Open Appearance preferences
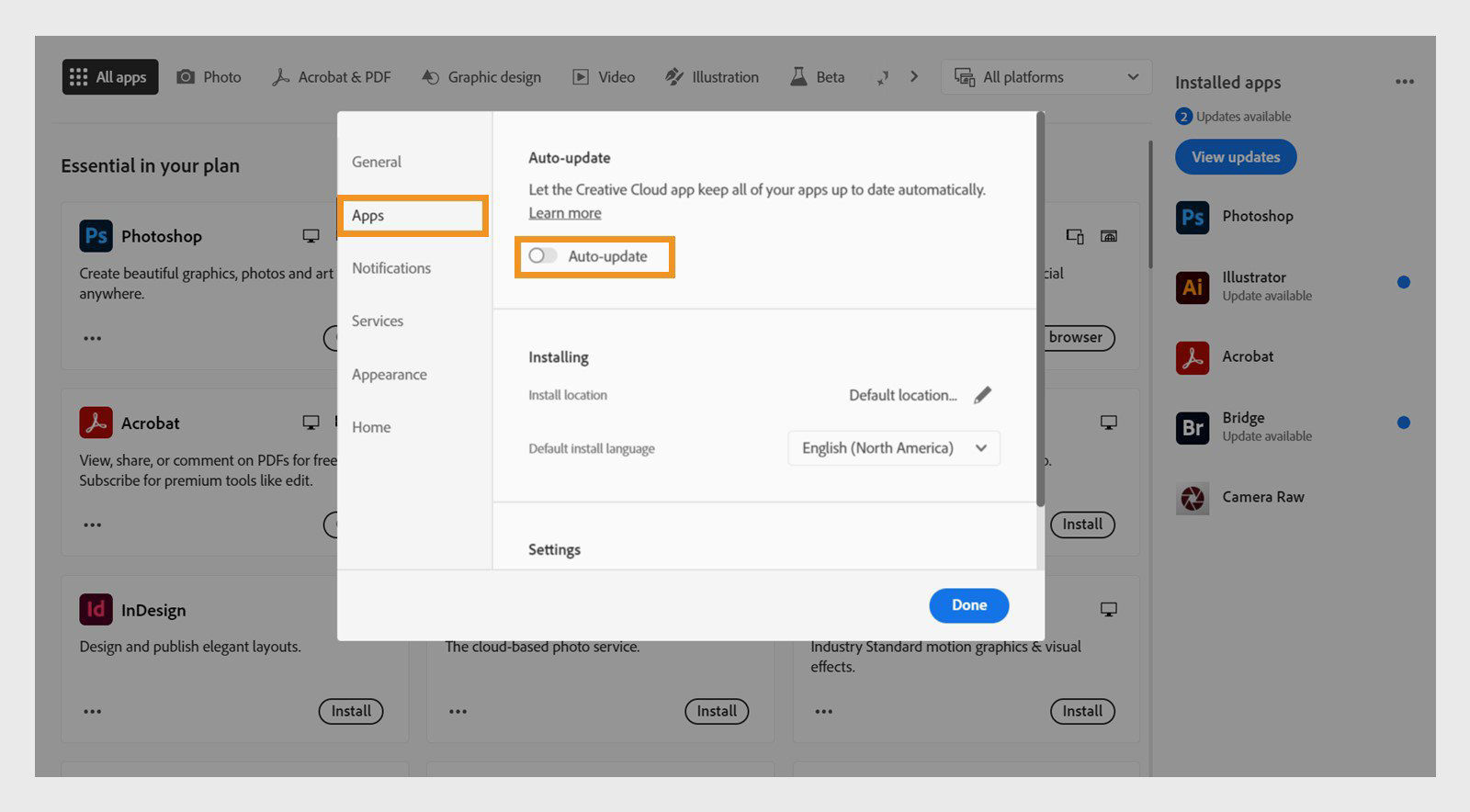The image size is (1470, 812). coord(390,375)
